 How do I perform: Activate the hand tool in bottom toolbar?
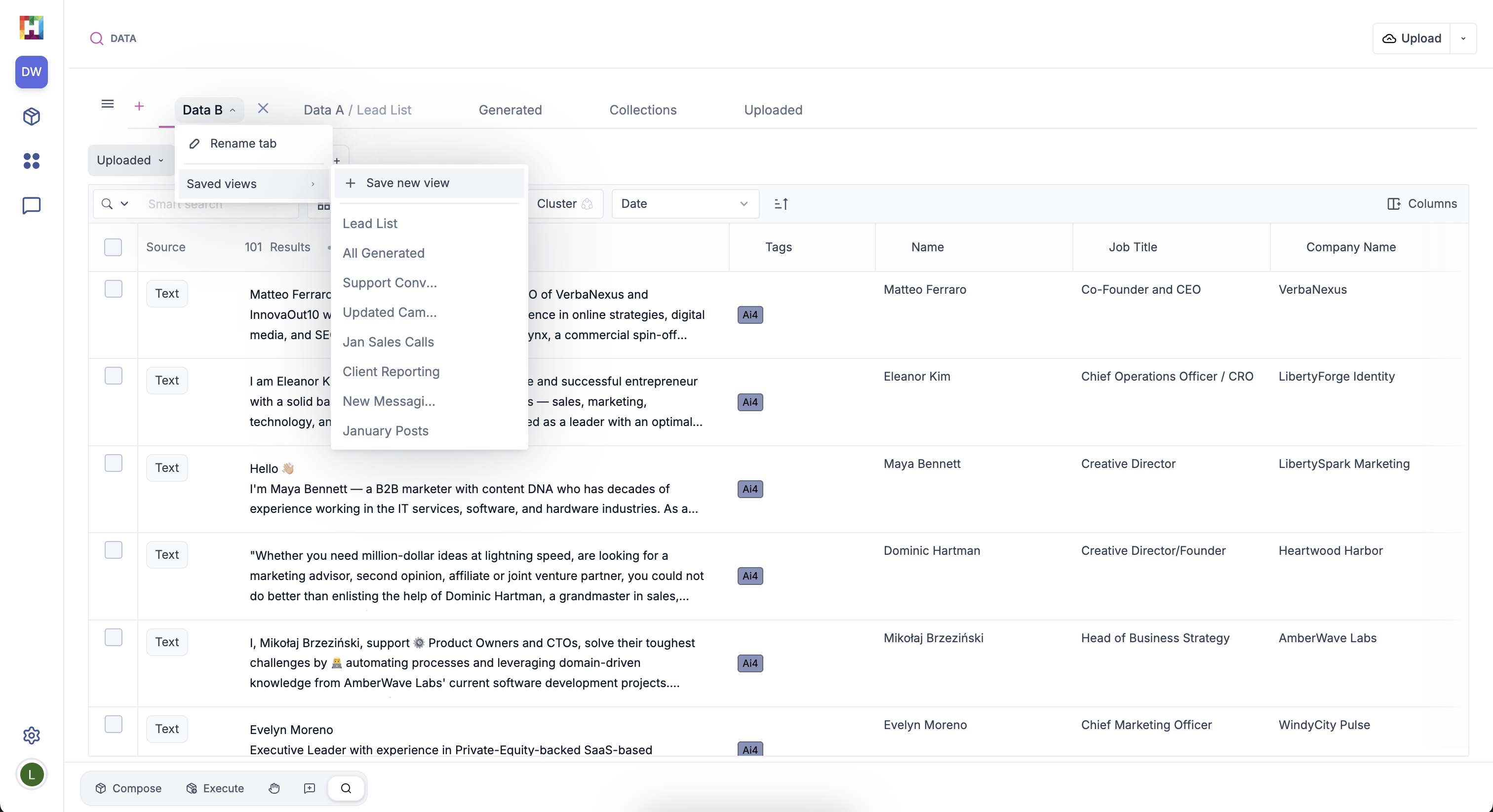(274, 788)
